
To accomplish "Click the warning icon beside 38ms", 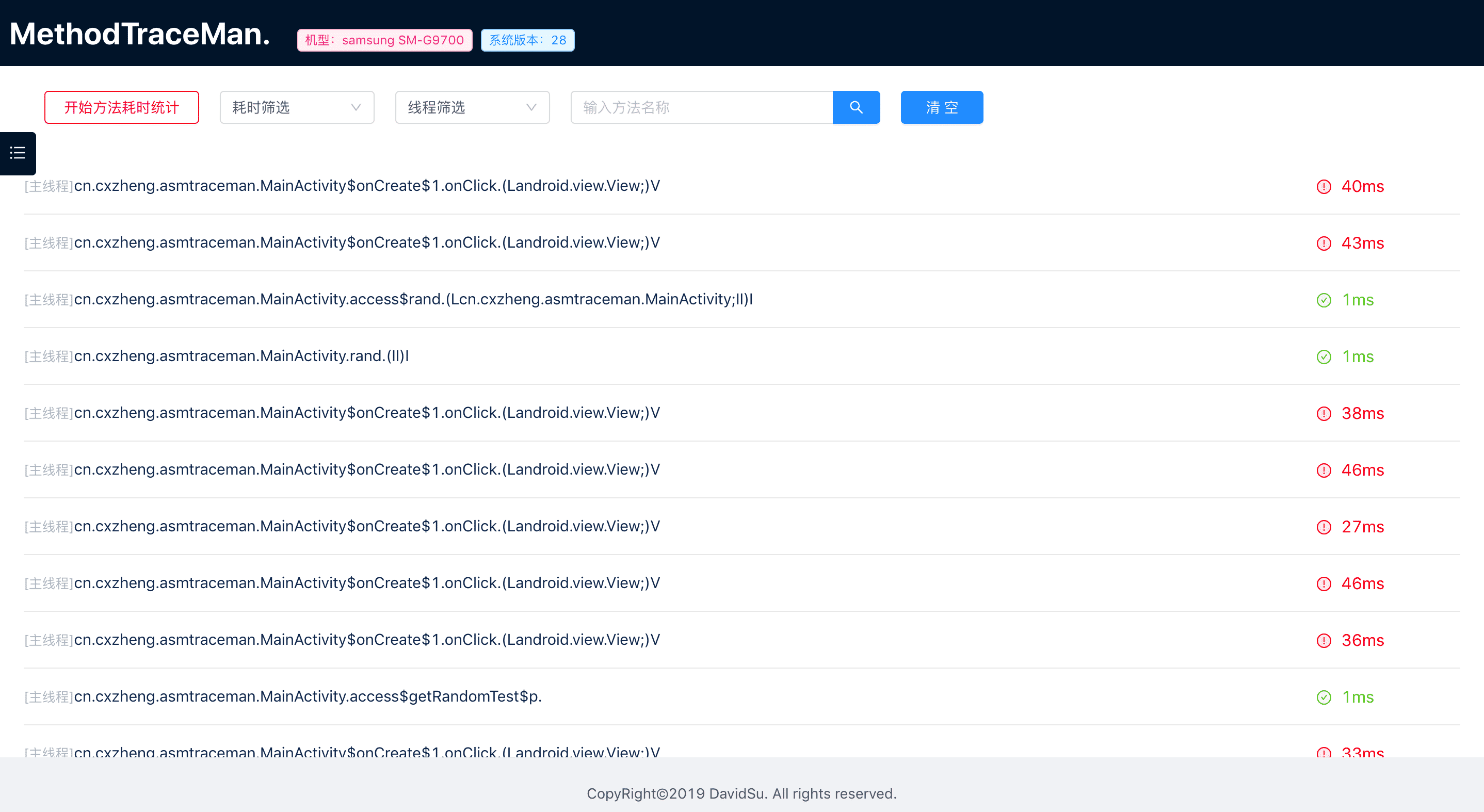I will 1324,414.
